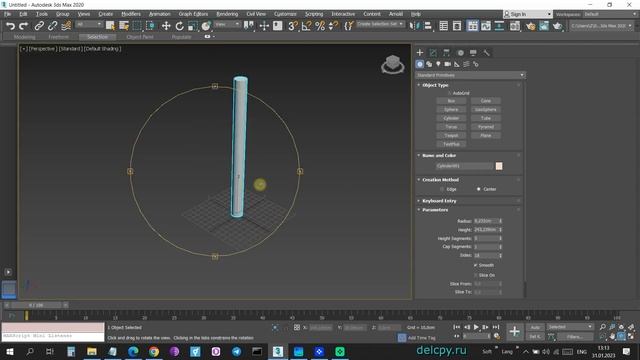Viewport: 640px width, 360px height.
Task: Click the object color swatch
Action: [499, 166]
